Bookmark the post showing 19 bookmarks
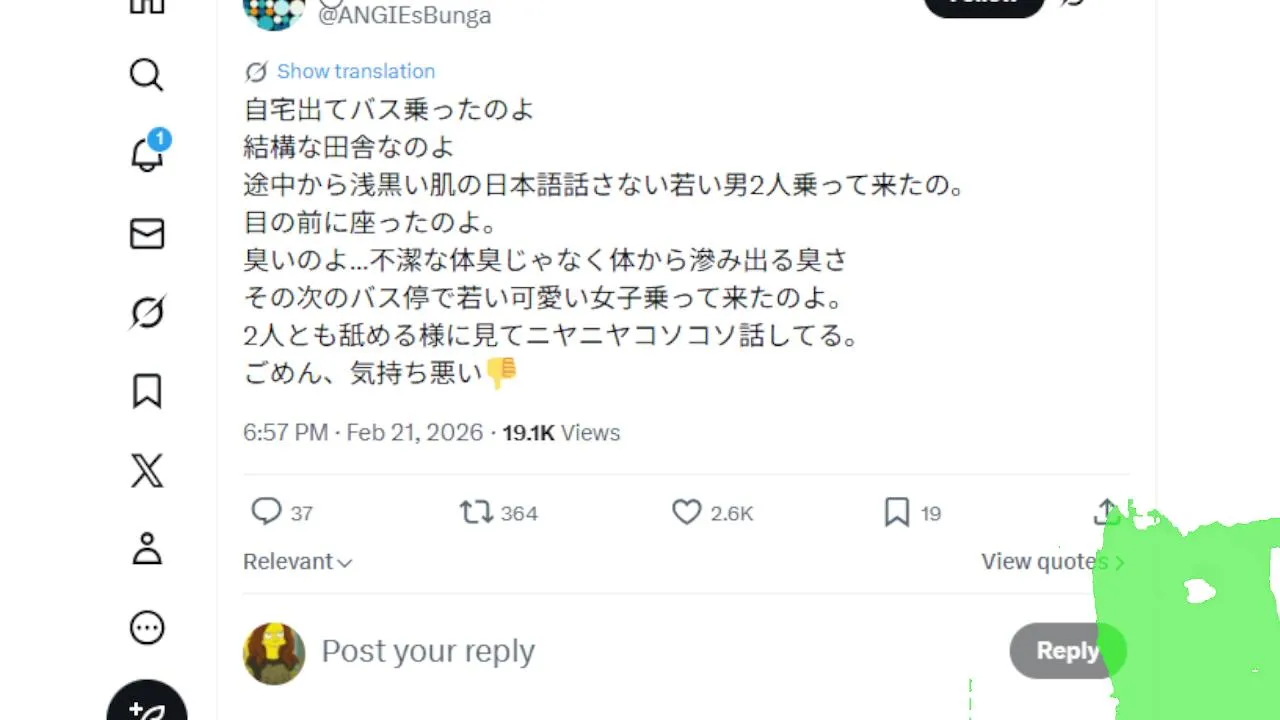The width and height of the screenshot is (1280, 720). click(897, 512)
